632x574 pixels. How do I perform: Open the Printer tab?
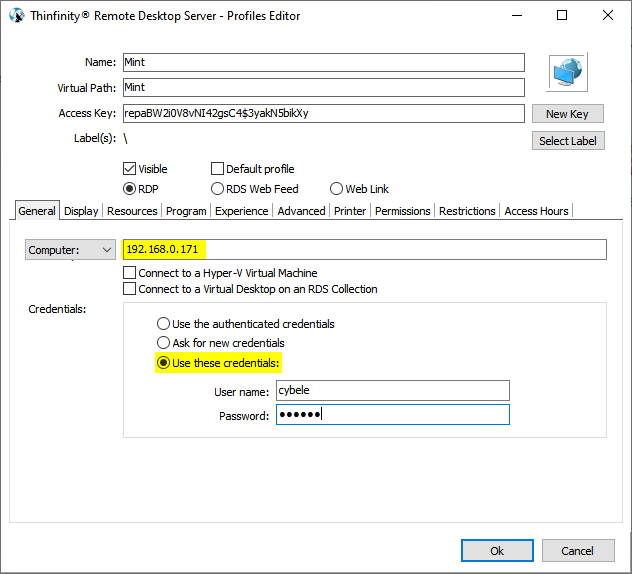[350, 211]
